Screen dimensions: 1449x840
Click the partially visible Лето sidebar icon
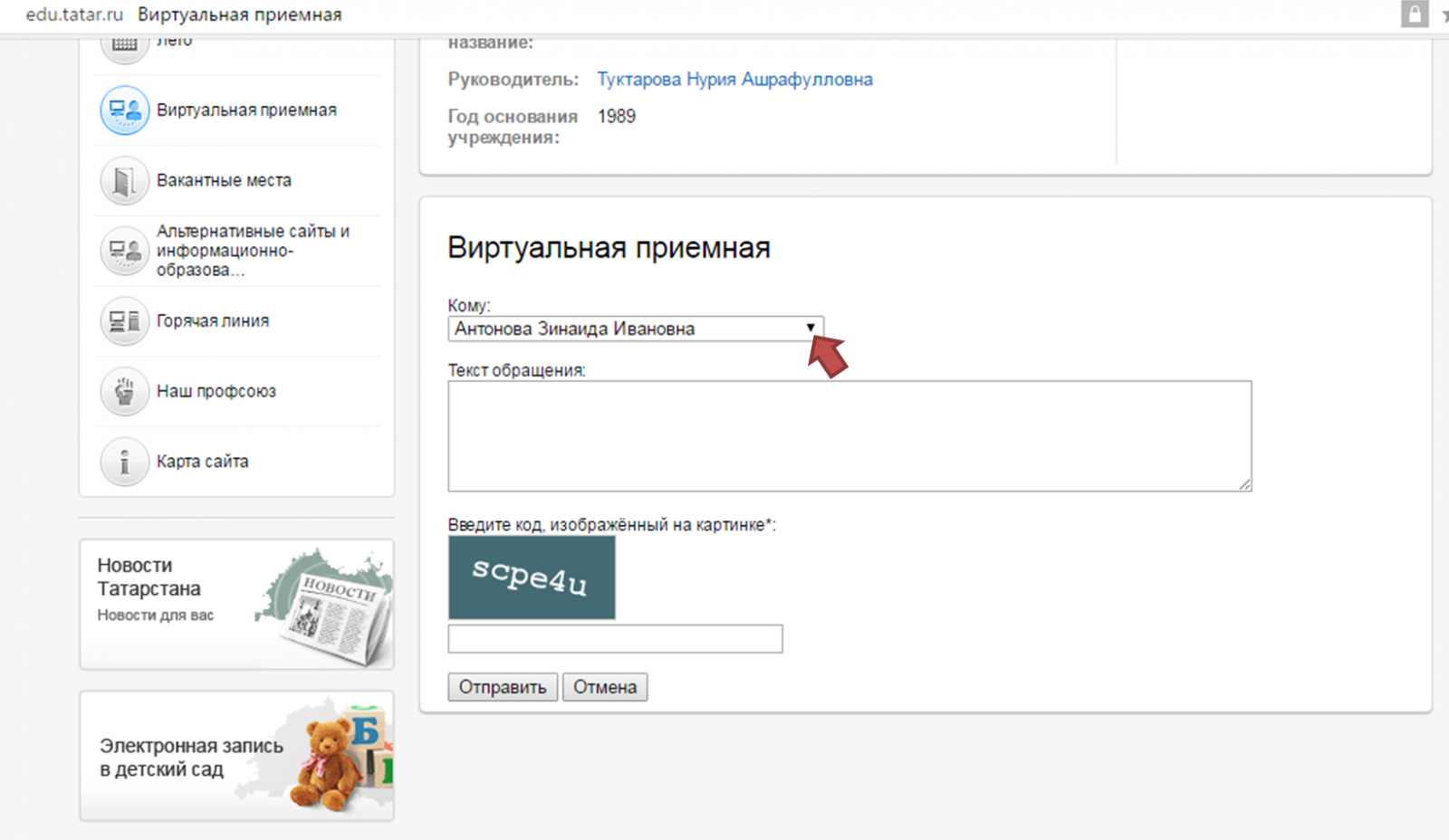tap(124, 45)
